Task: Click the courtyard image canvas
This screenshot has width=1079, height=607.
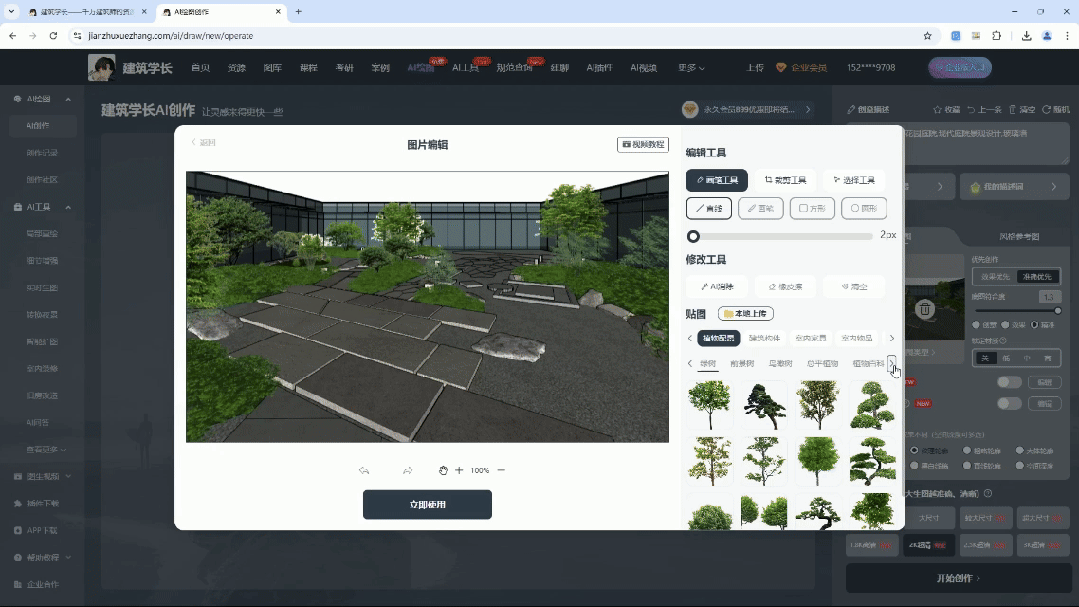Action: [427, 307]
